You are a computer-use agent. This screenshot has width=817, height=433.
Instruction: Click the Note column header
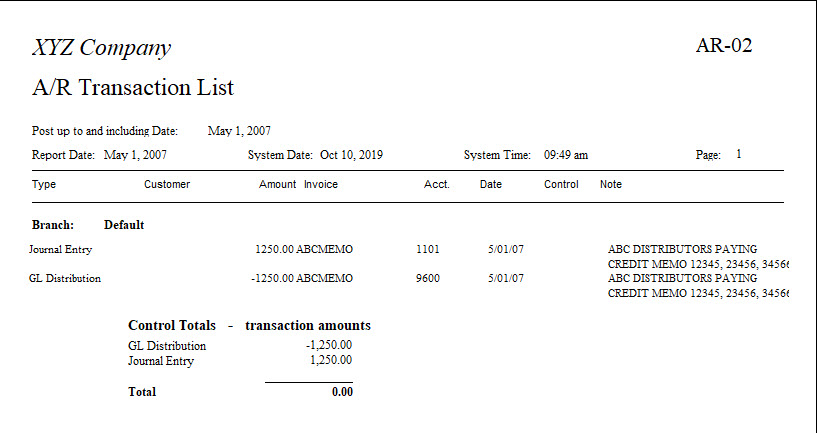611,184
